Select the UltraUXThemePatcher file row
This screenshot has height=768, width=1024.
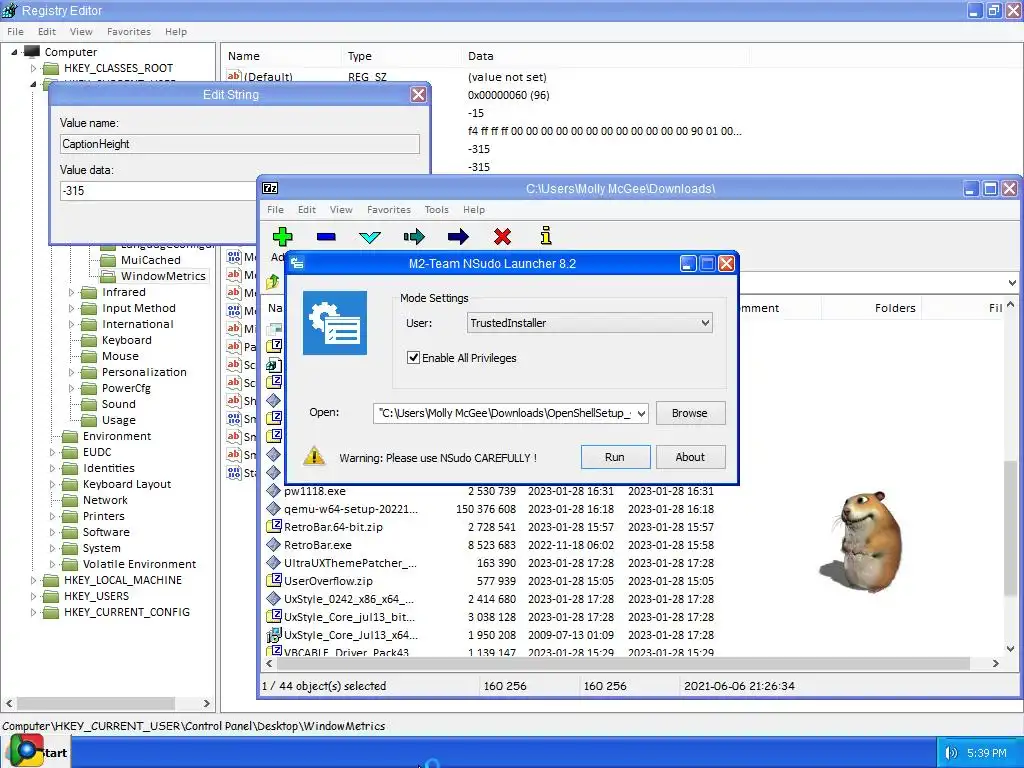click(x=490, y=563)
